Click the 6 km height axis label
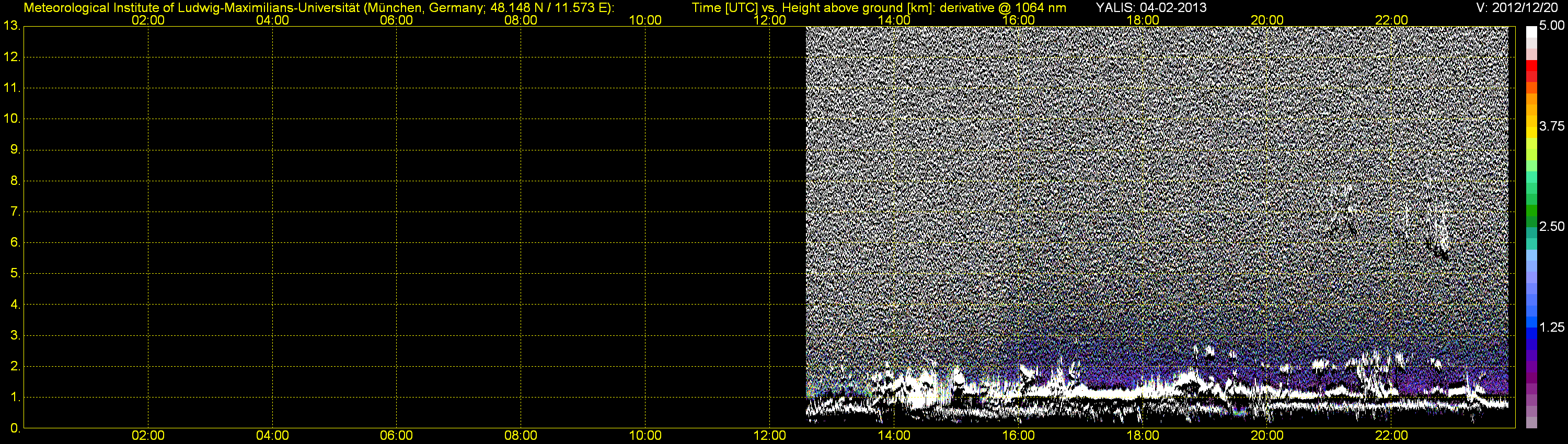Image resolution: width=1568 pixels, height=444 pixels. [x=15, y=242]
